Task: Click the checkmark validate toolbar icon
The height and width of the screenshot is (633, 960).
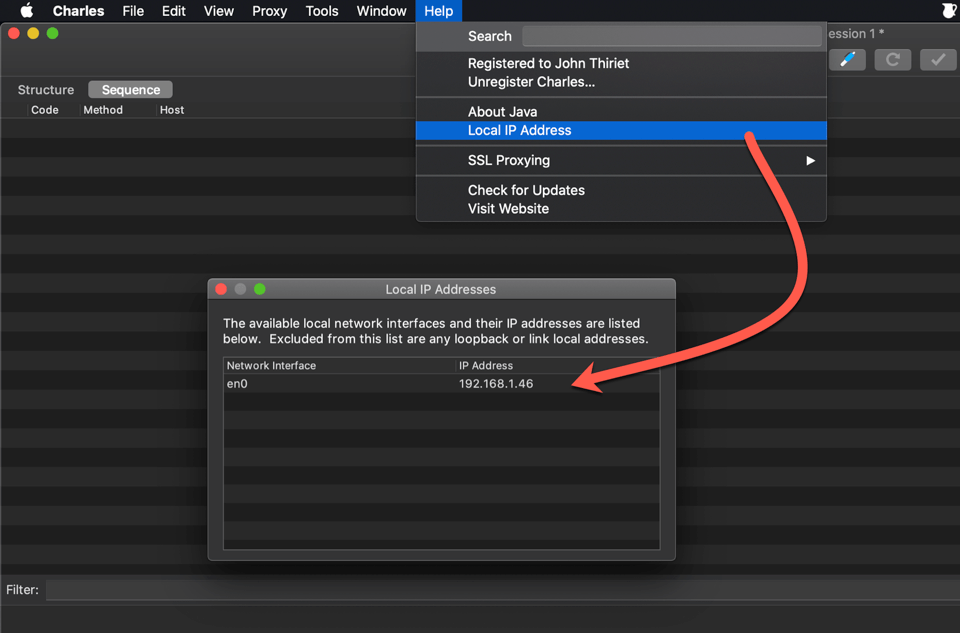Action: click(938, 59)
